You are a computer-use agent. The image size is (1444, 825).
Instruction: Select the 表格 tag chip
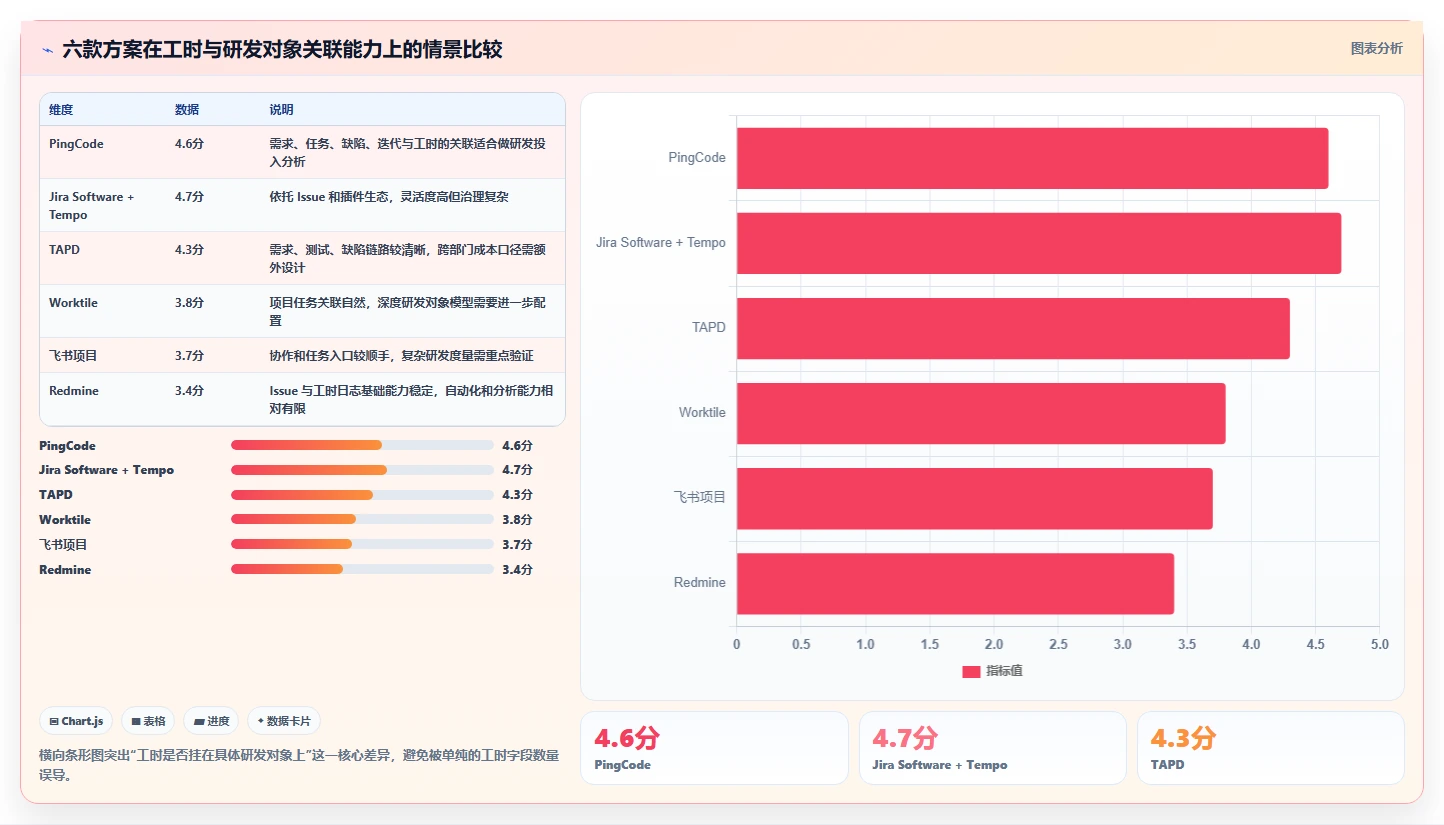pos(148,721)
